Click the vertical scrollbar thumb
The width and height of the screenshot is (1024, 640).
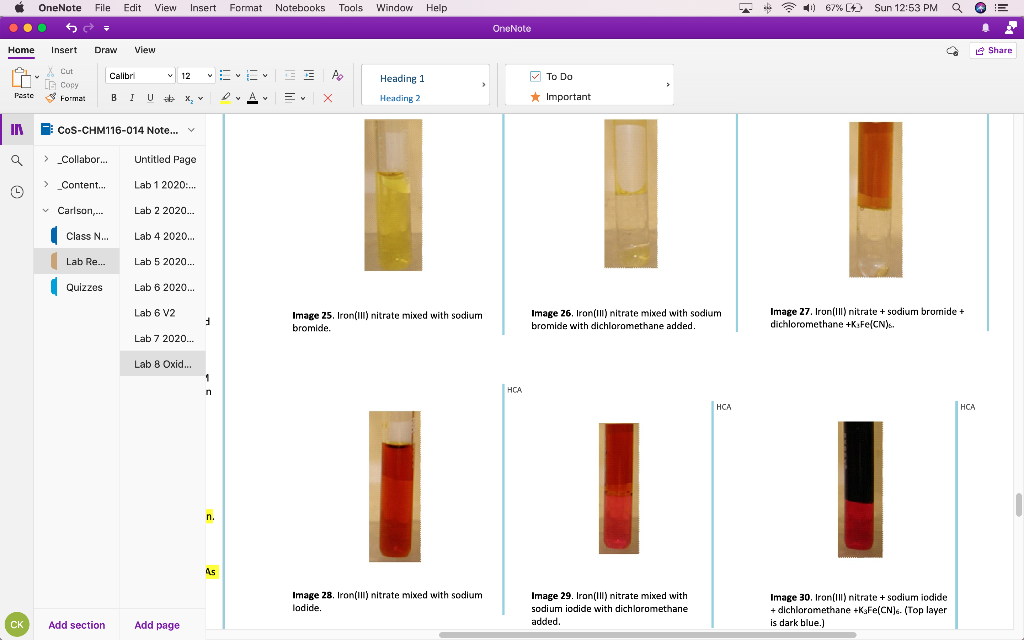point(1018,505)
